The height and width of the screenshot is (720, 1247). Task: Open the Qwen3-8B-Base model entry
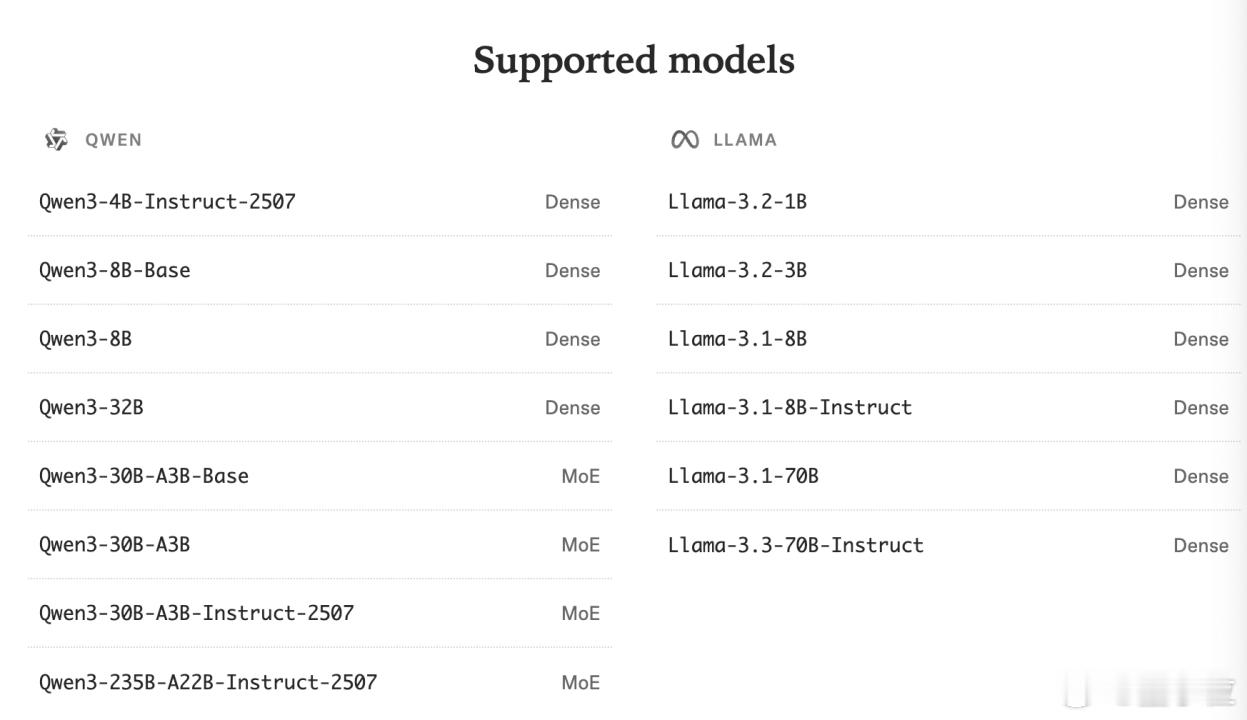114,271
